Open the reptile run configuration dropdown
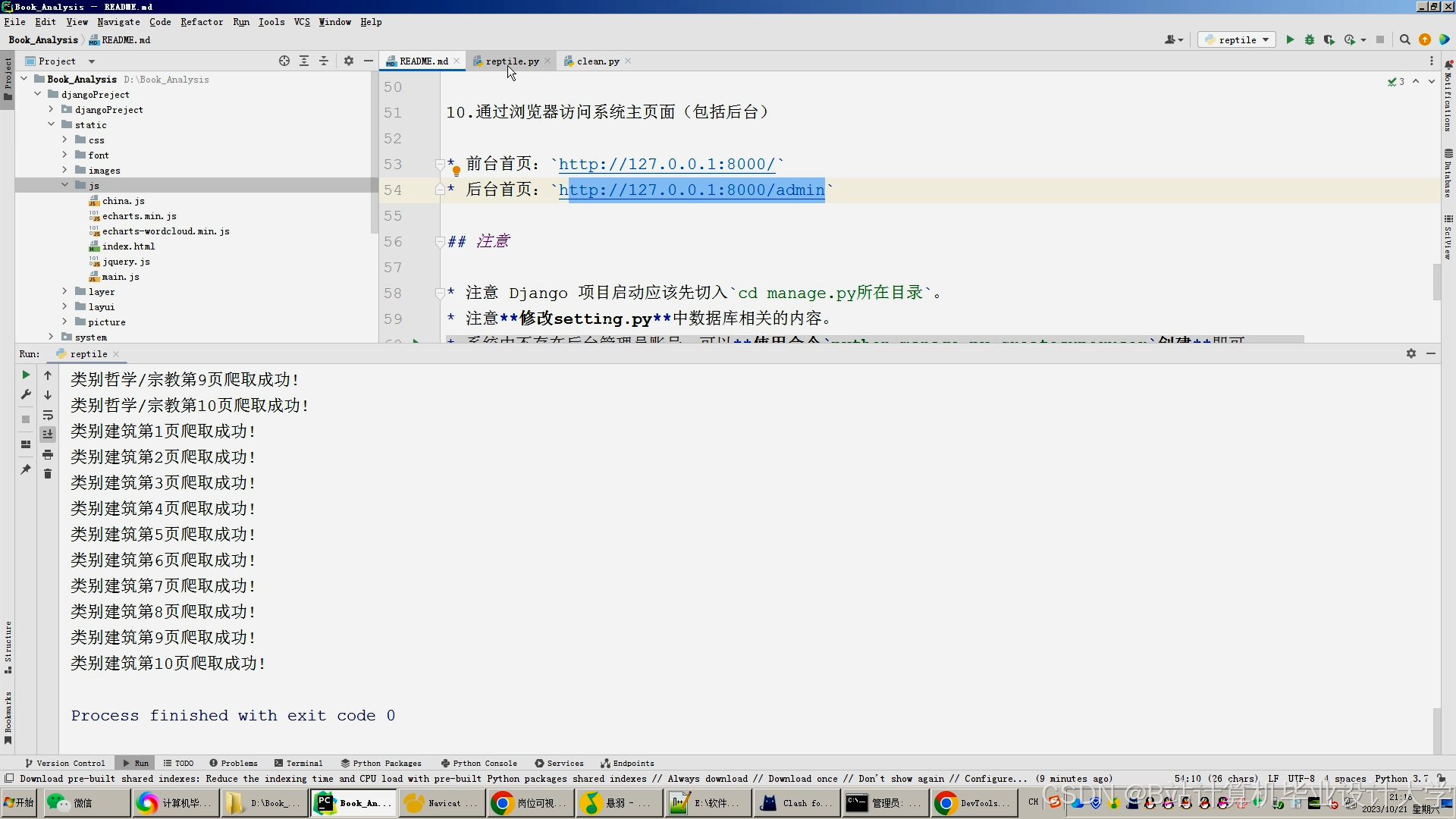Viewport: 1456px width, 819px height. coord(1237,39)
